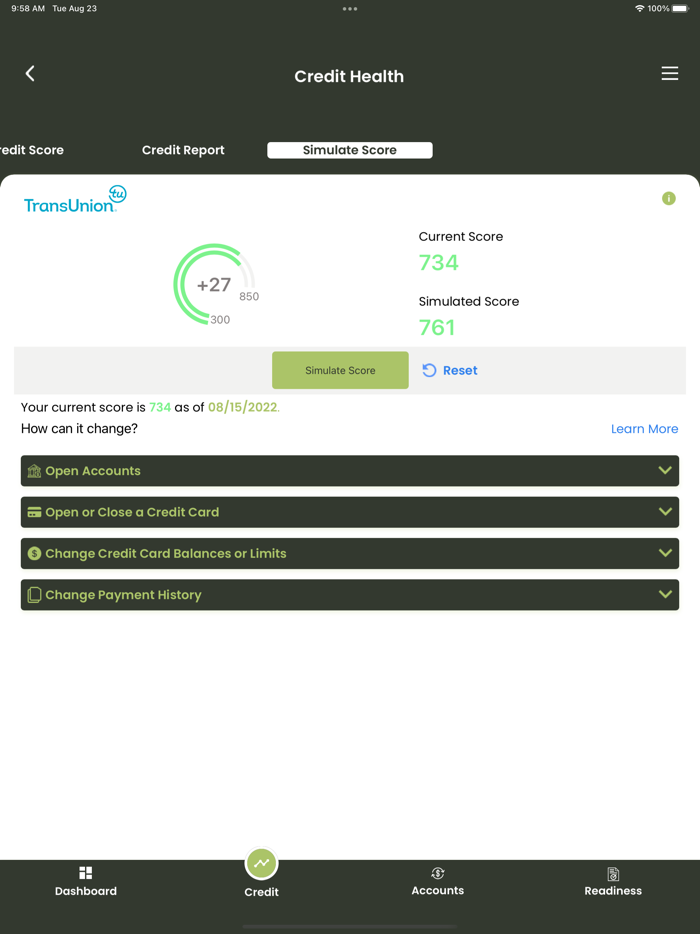The height and width of the screenshot is (934, 700).
Task: Expand Change Credit Card Balances or Limits chevron
Action: [665, 552]
